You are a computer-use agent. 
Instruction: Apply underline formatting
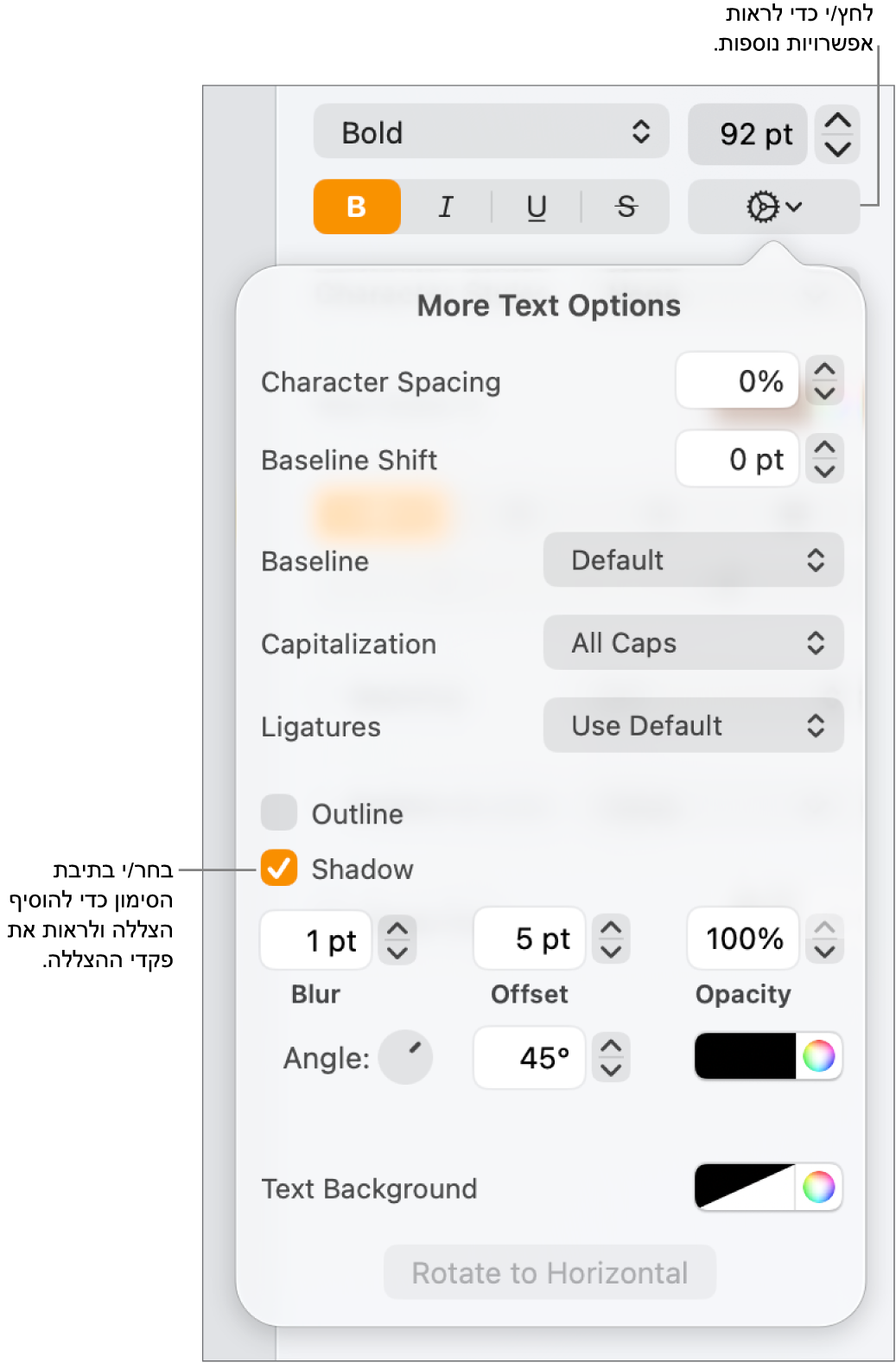tap(537, 207)
